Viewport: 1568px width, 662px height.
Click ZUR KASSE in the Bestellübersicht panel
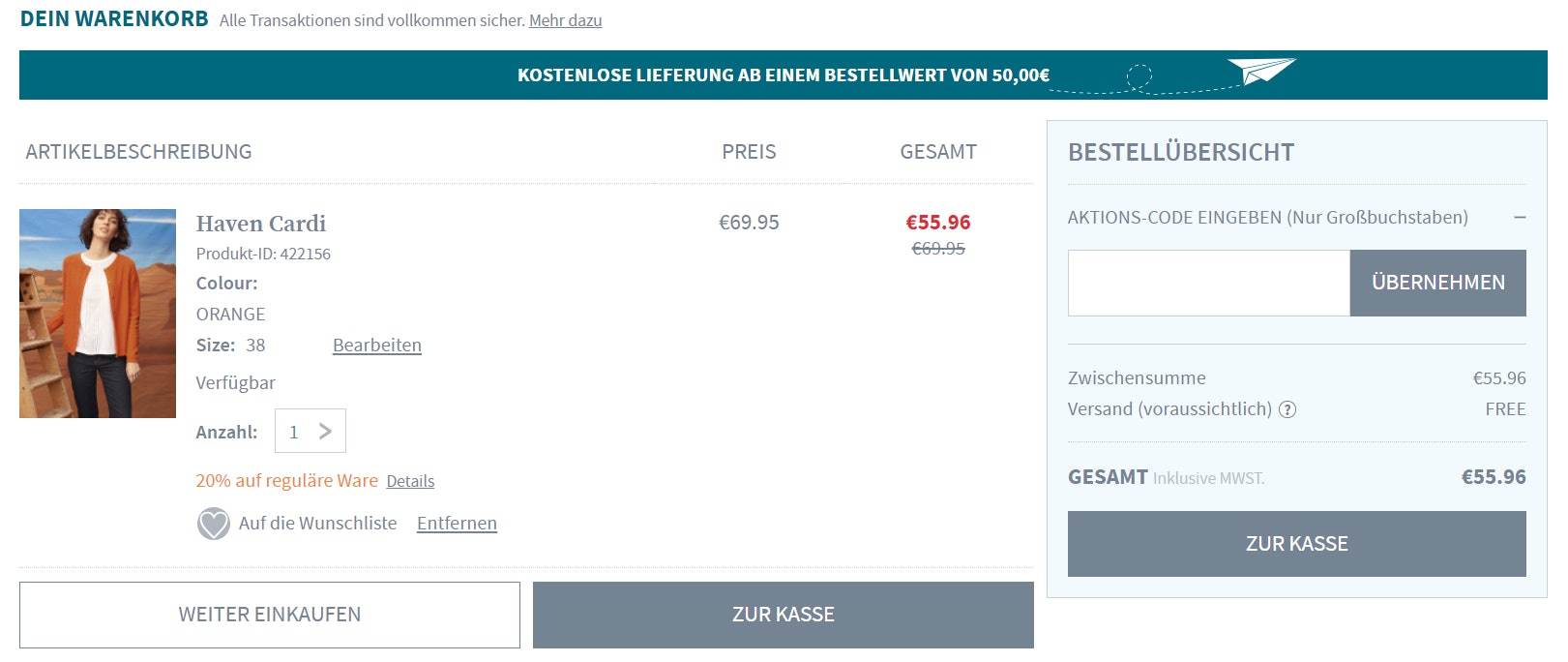tap(1296, 544)
